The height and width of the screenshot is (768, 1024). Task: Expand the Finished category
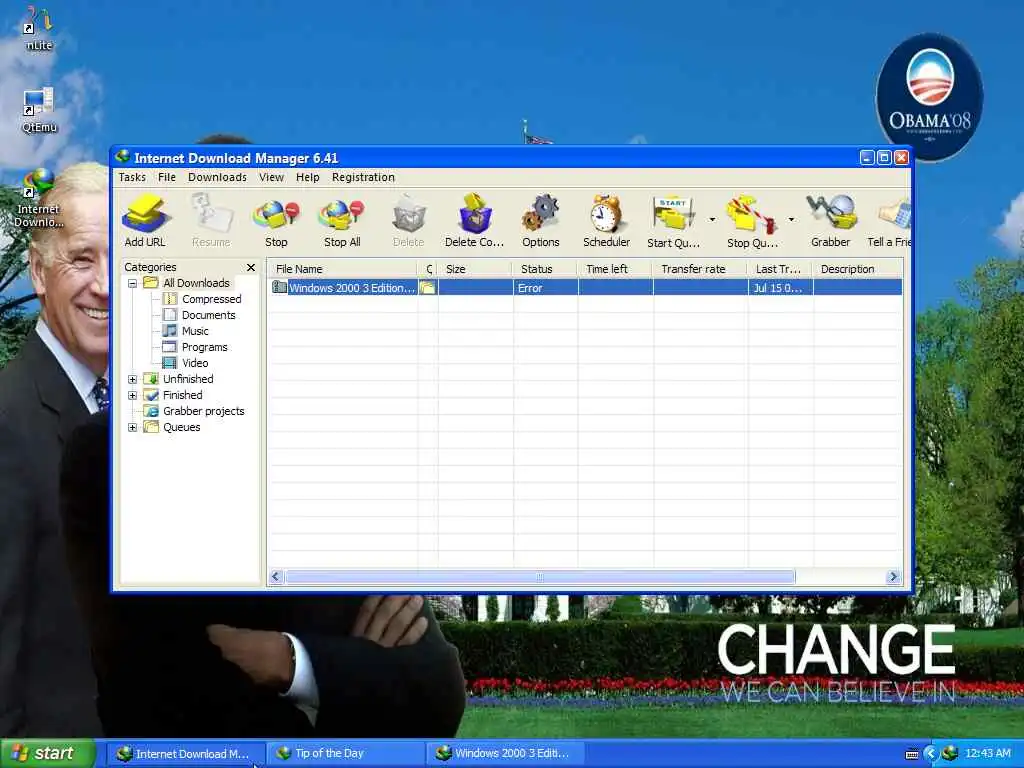(x=133, y=395)
